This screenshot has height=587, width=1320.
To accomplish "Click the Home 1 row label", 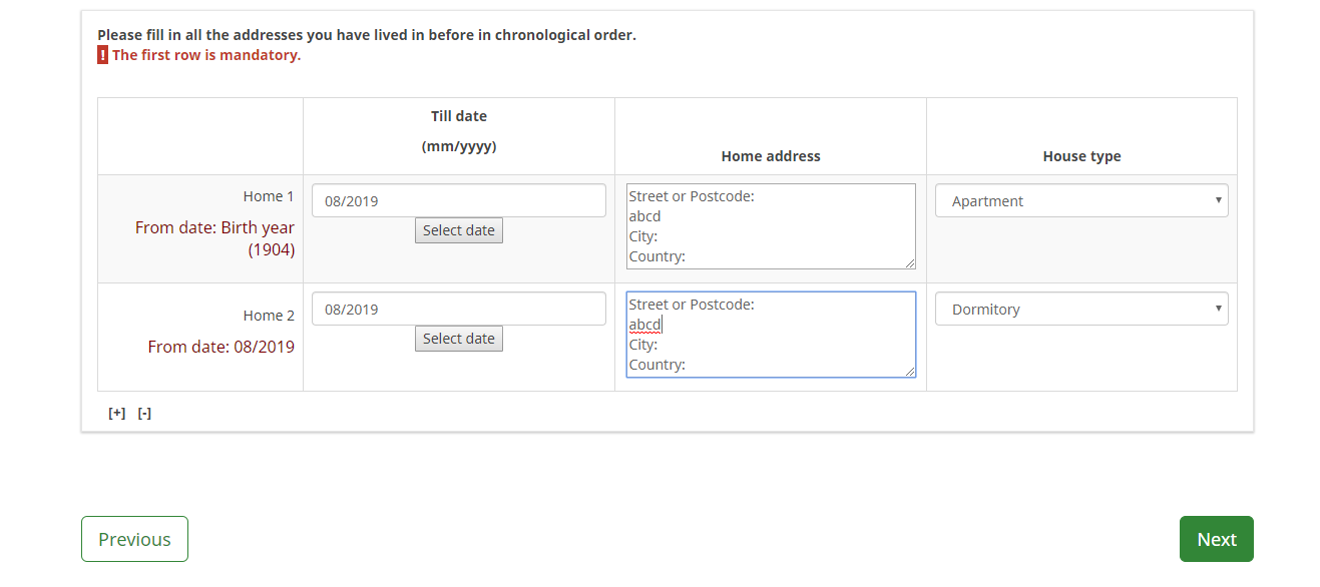I will click(x=268, y=197).
